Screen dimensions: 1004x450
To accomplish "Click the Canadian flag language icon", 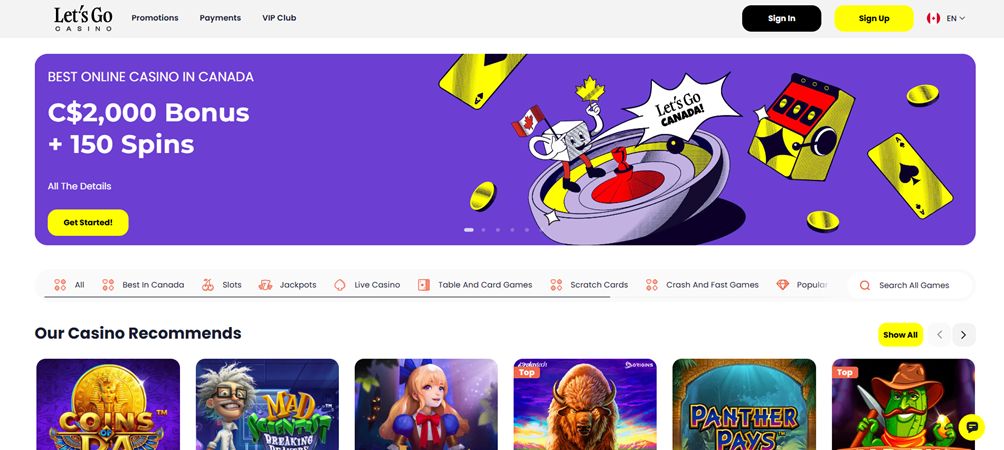I will click(934, 19).
